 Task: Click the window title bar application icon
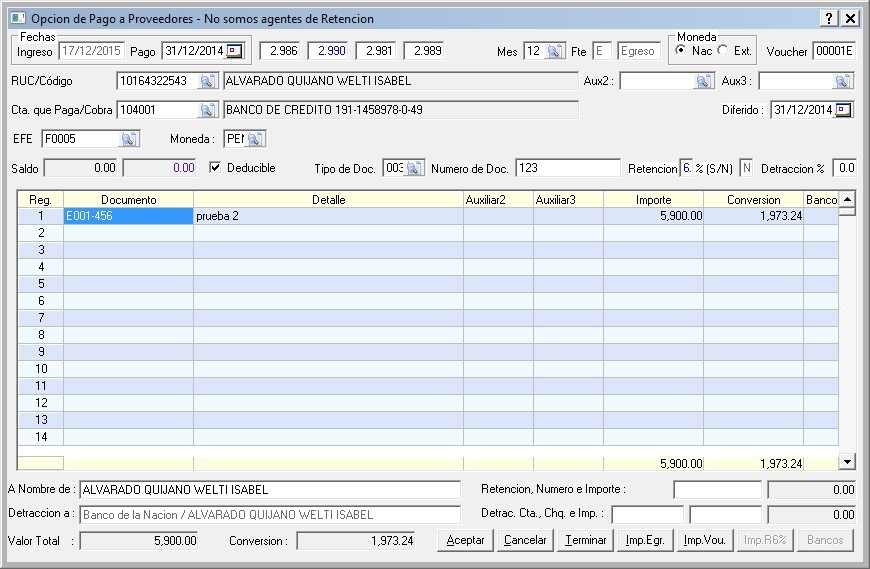[18, 18]
